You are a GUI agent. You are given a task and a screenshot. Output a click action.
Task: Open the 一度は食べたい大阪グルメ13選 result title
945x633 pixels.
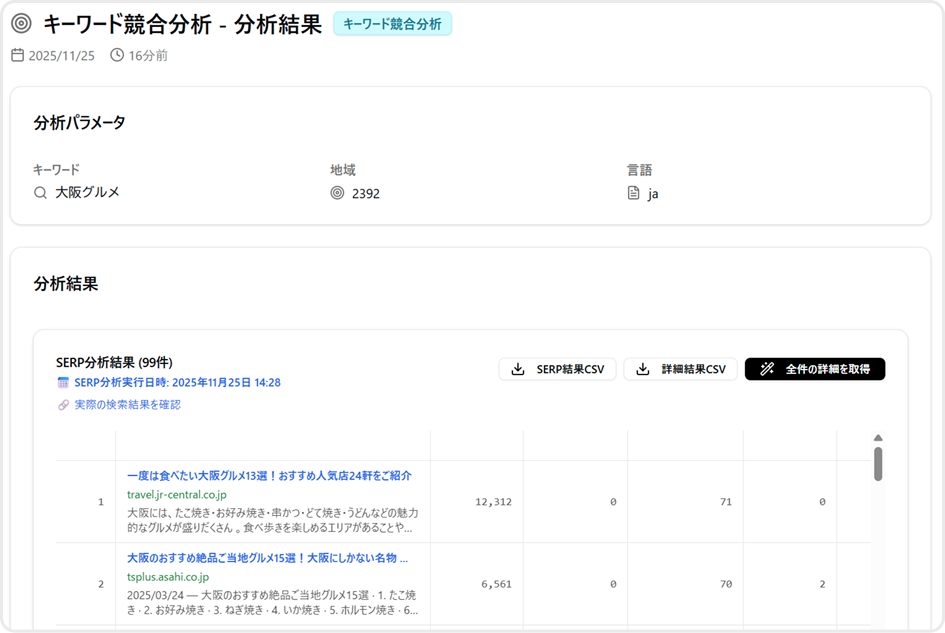269,476
